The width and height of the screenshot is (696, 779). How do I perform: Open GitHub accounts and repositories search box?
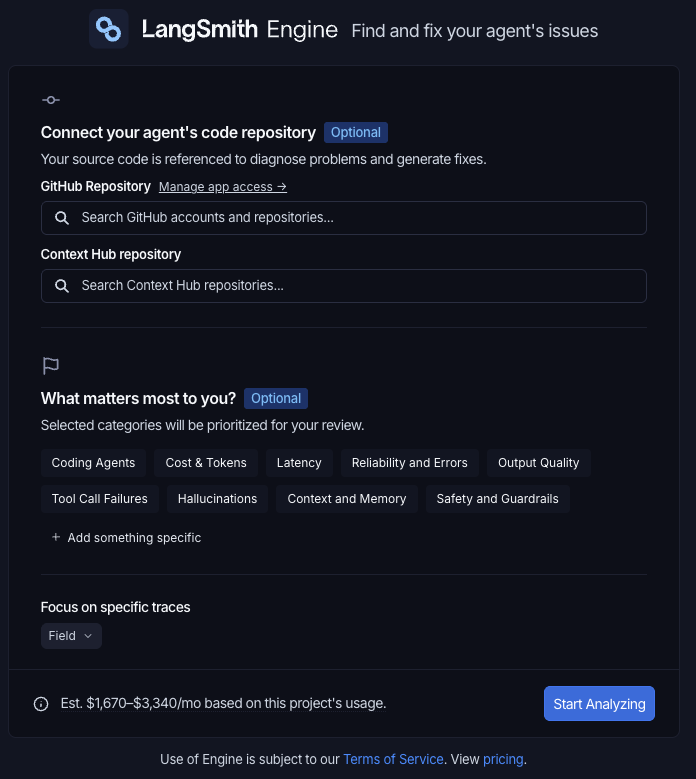(344, 218)
